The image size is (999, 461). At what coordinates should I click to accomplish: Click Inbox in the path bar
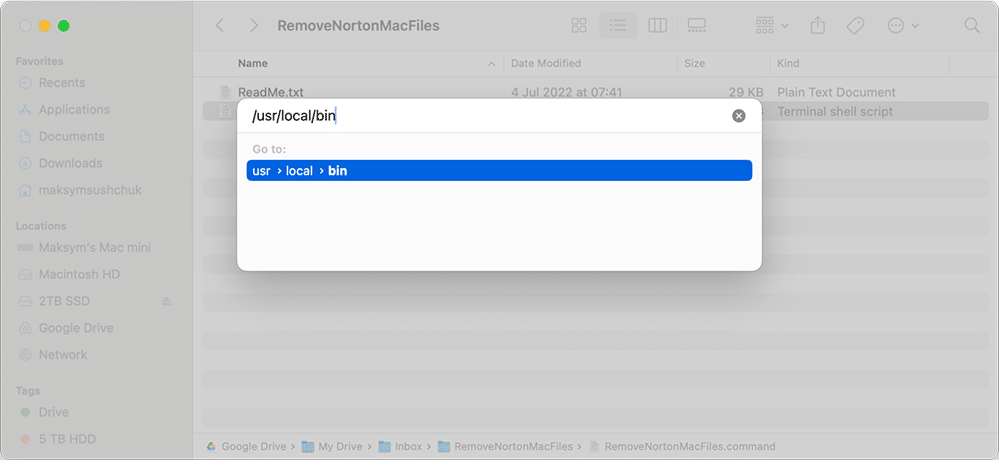399,446
